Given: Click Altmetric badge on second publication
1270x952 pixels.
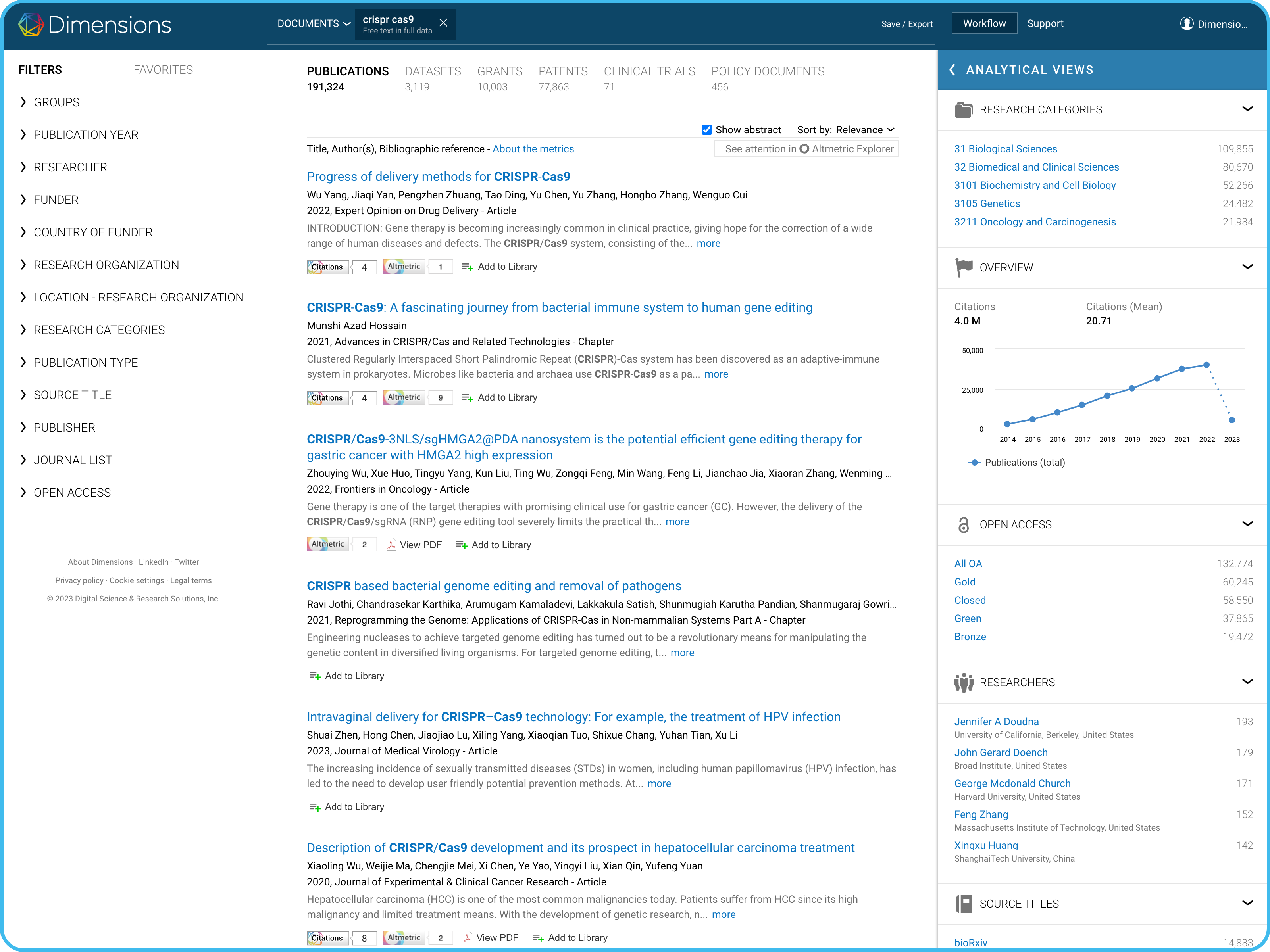Looking at the screenshot, I should (404, 398).
